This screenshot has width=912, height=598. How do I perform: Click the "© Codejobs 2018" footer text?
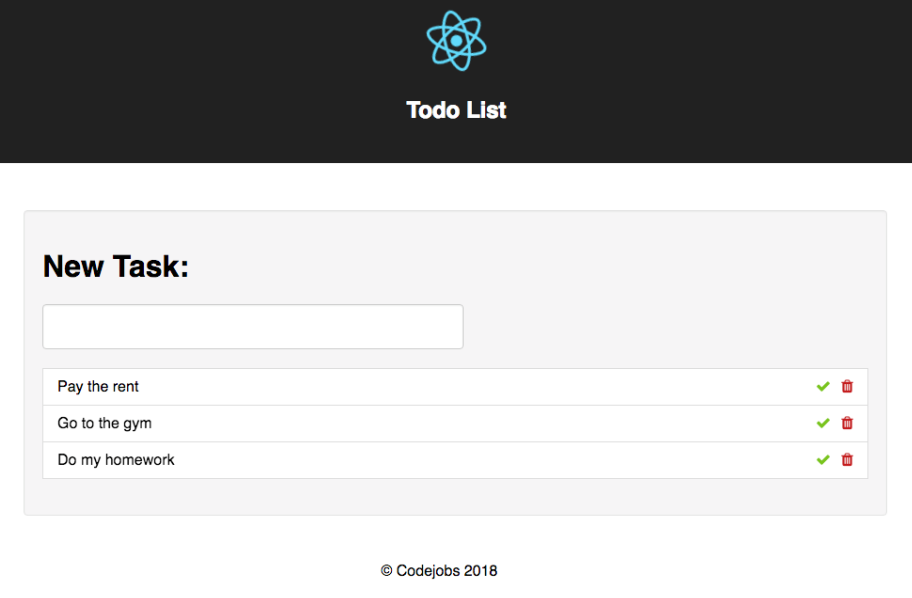pyautogui.click(x=439, y=571)
